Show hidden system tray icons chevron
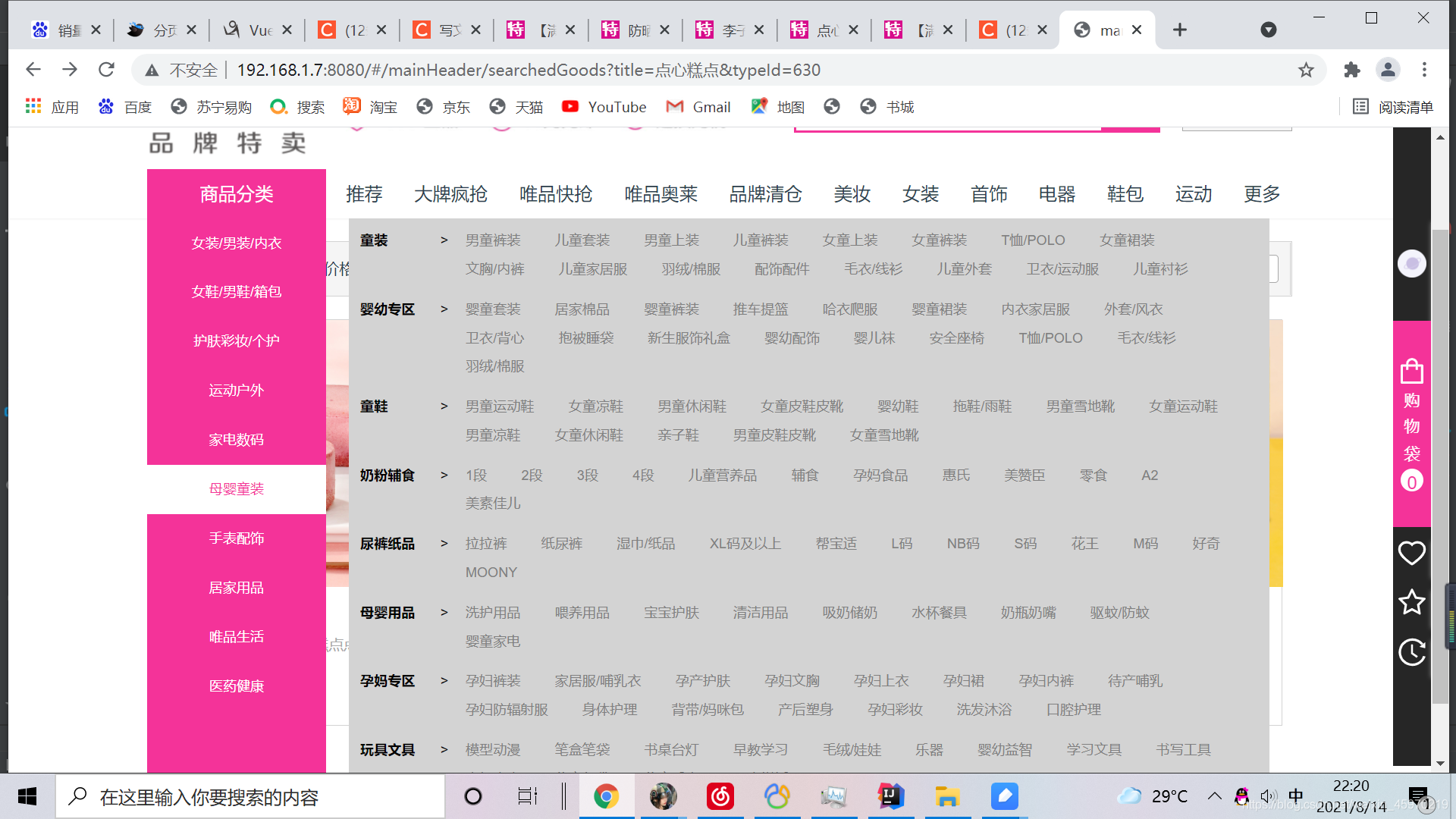Viewport: 1456px width, 819px height. point(1214,796)
